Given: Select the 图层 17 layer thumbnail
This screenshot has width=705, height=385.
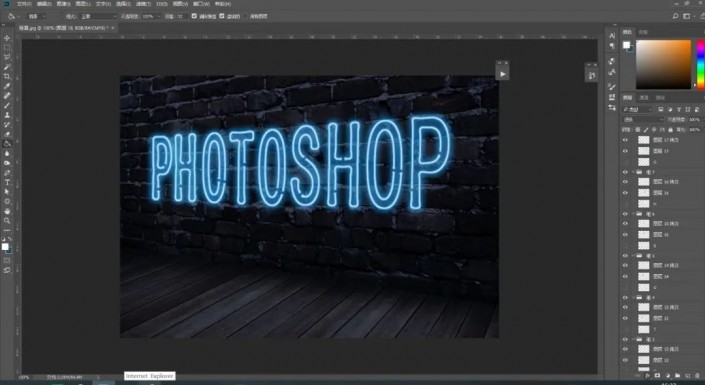Looking at the screenshot, I should click(x=644, y=151).
